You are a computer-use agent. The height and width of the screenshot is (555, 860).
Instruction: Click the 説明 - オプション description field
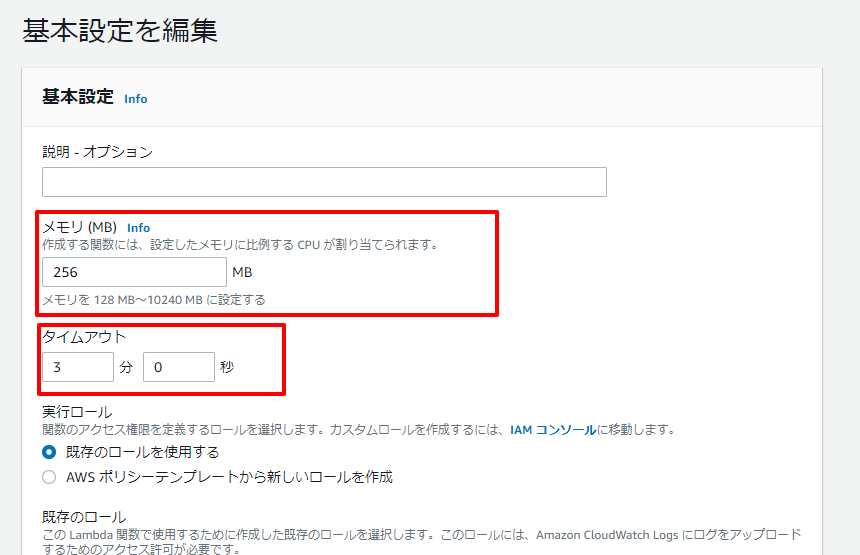[x=324, y=182]
